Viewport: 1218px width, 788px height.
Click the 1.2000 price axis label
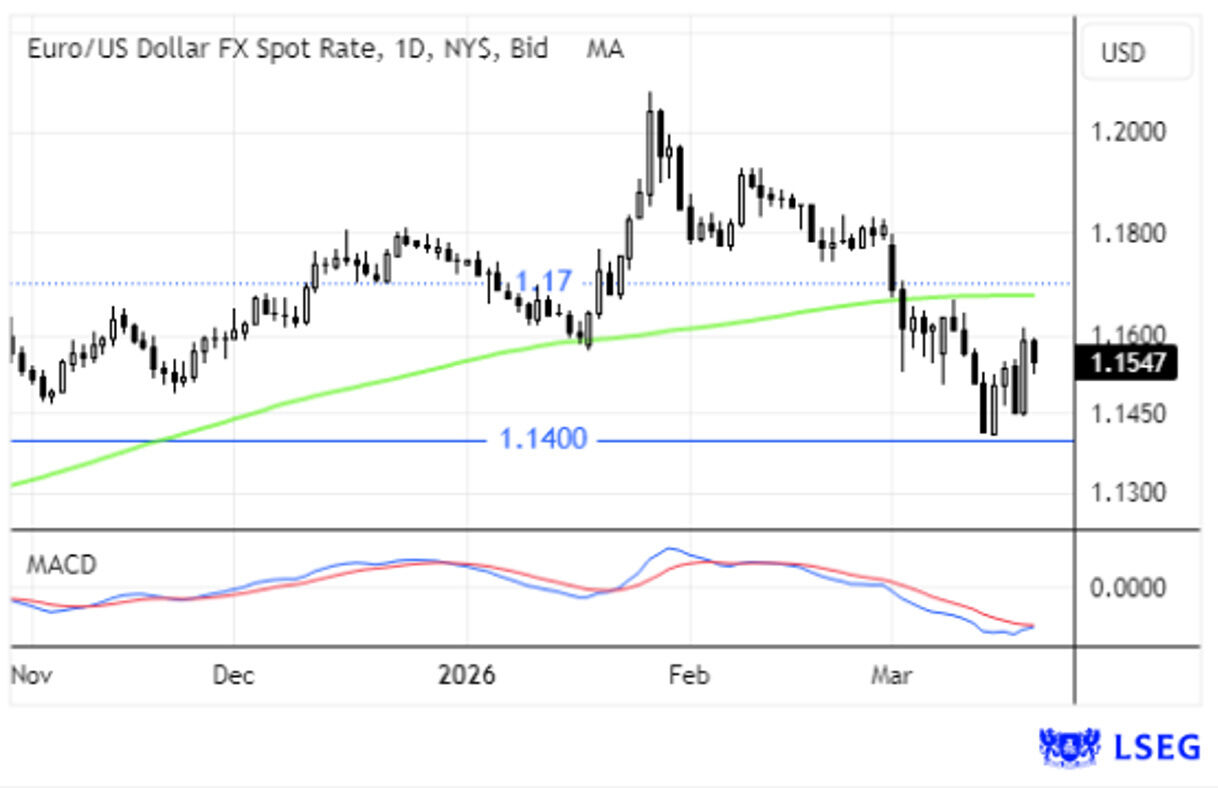(x=1128, y=132)
